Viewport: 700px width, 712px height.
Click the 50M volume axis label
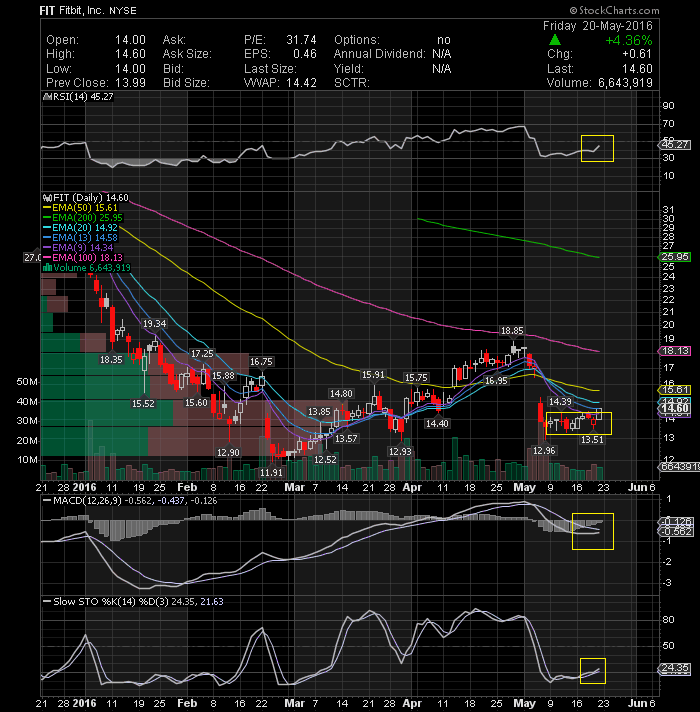pos(27,382)
